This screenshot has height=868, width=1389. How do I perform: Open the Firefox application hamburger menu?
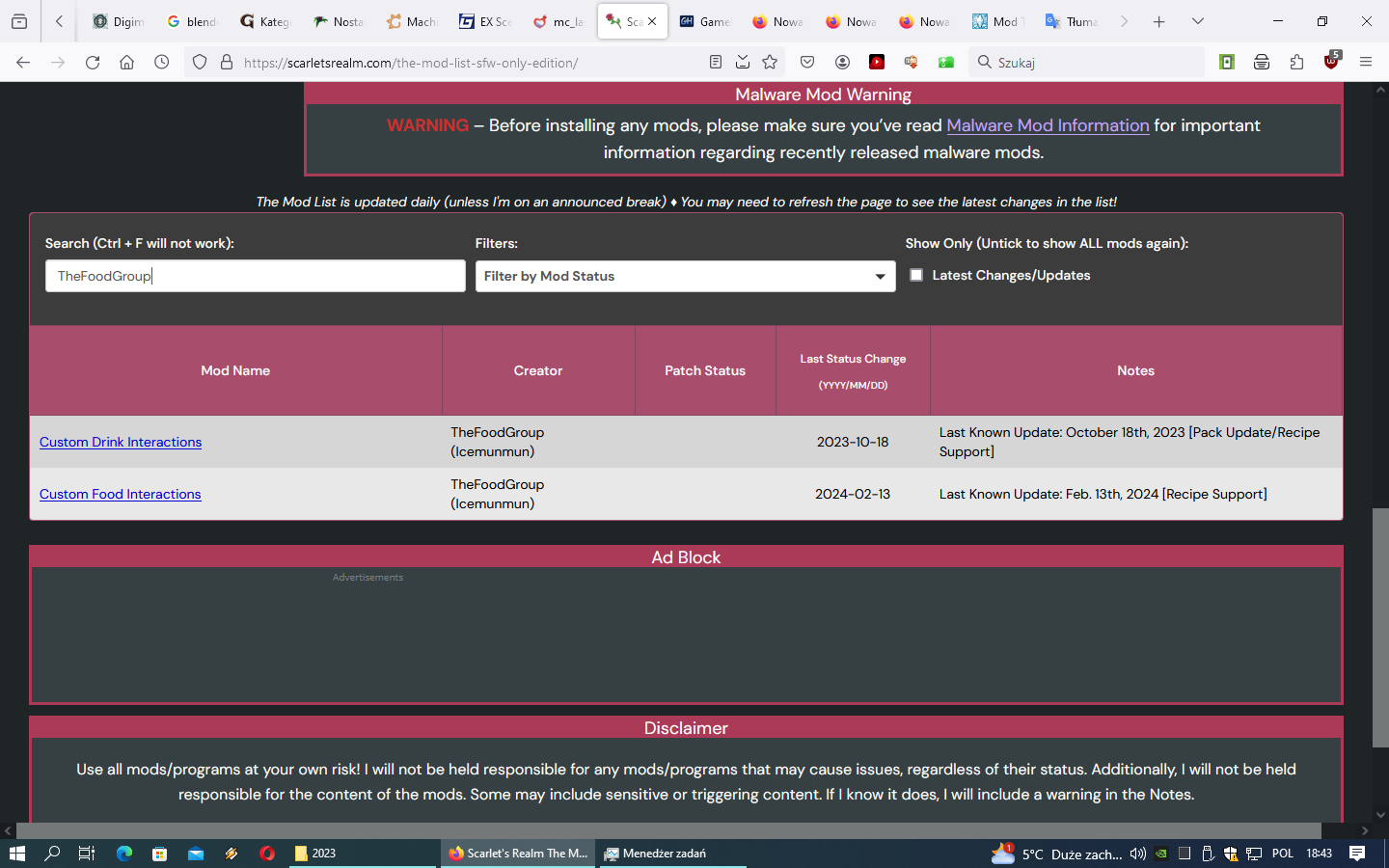tap(1366, 62)
